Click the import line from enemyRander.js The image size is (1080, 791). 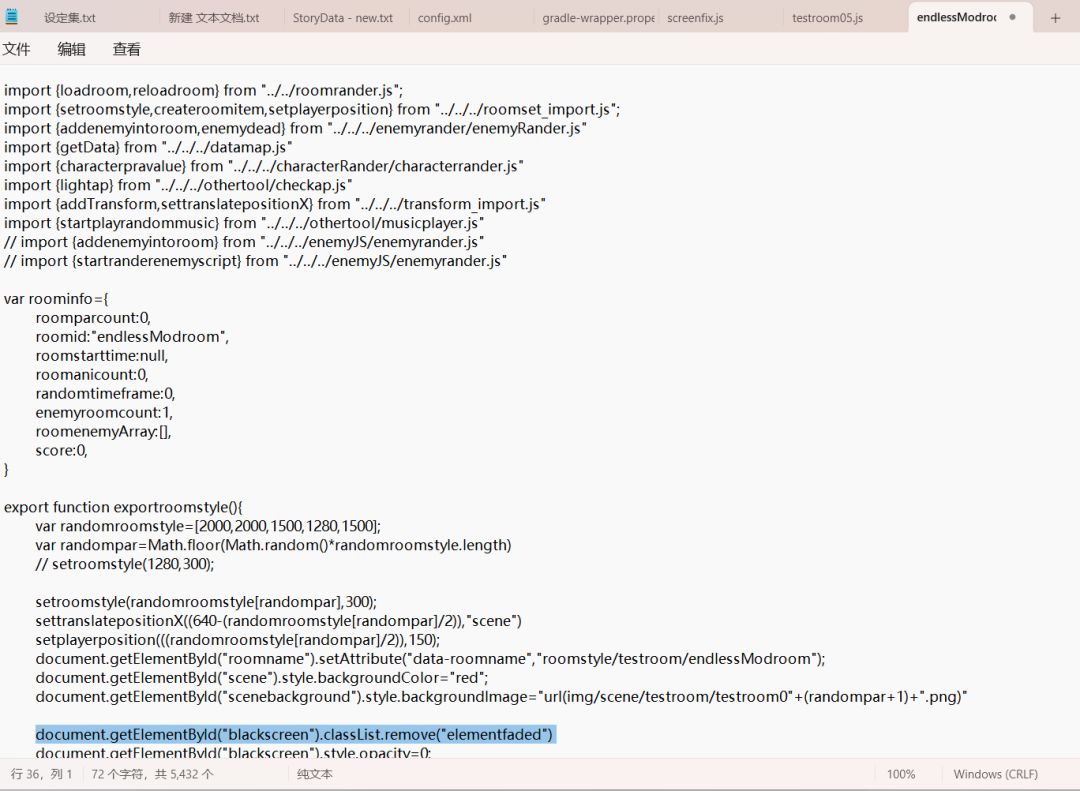[295, 128]
